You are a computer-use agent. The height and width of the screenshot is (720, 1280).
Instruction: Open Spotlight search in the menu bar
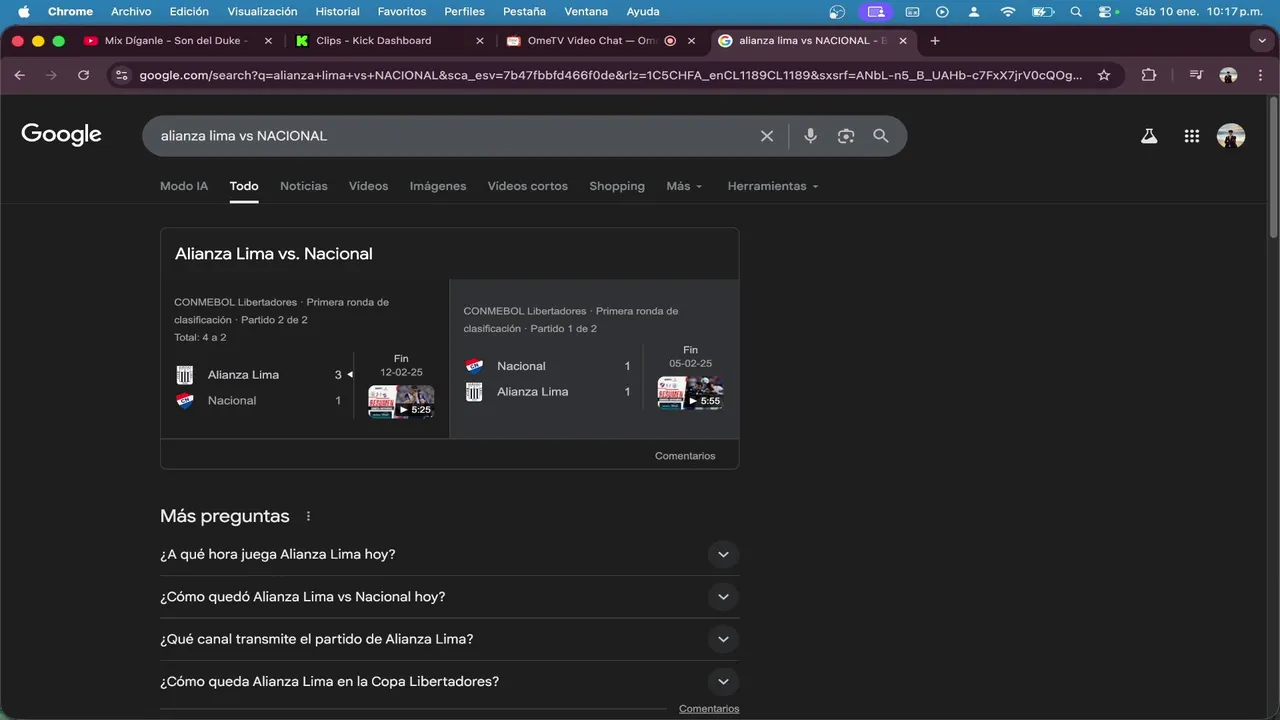[x=1076, y=12]
